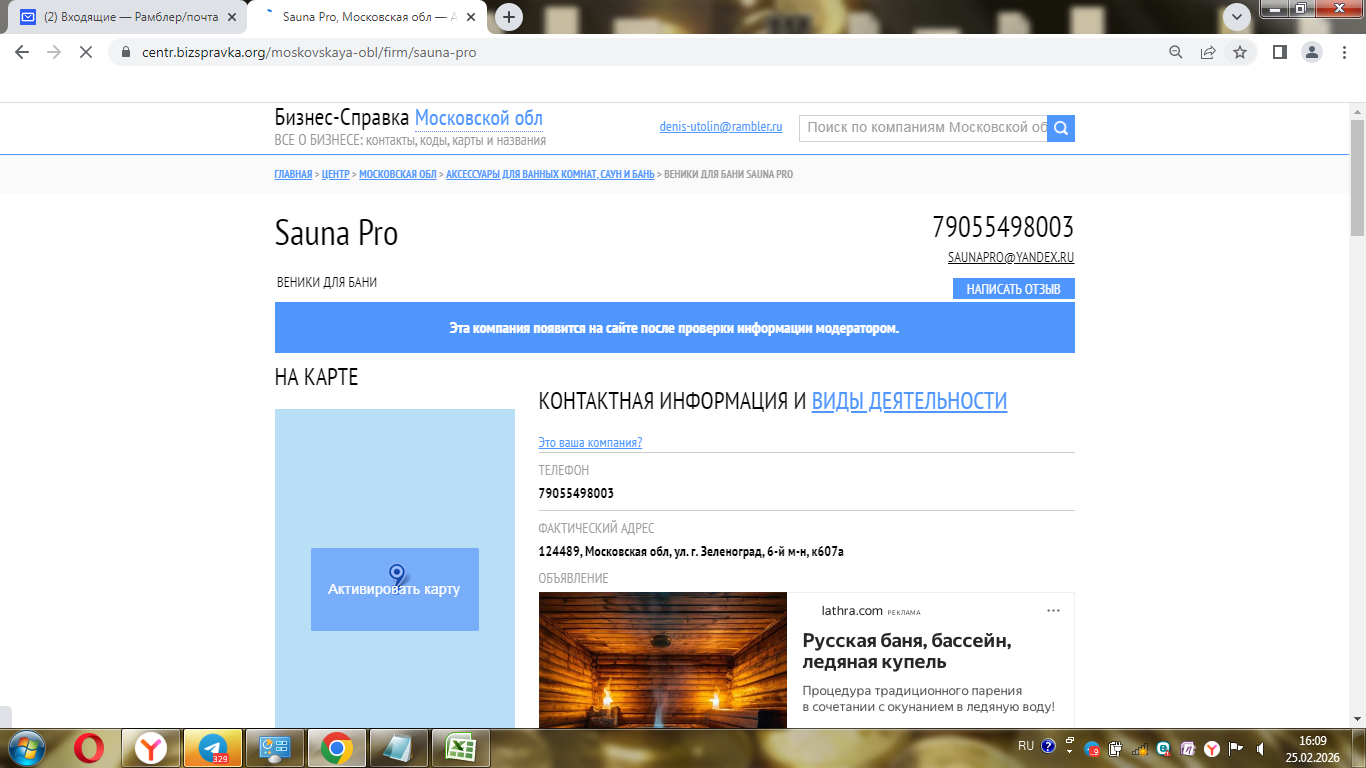The height and width of the screenshot is (768, 1366).
Task: Open the ВИДЫ ДЕЯТЕЛЬНОСТИ link
Action: click(x=909, y=401)
